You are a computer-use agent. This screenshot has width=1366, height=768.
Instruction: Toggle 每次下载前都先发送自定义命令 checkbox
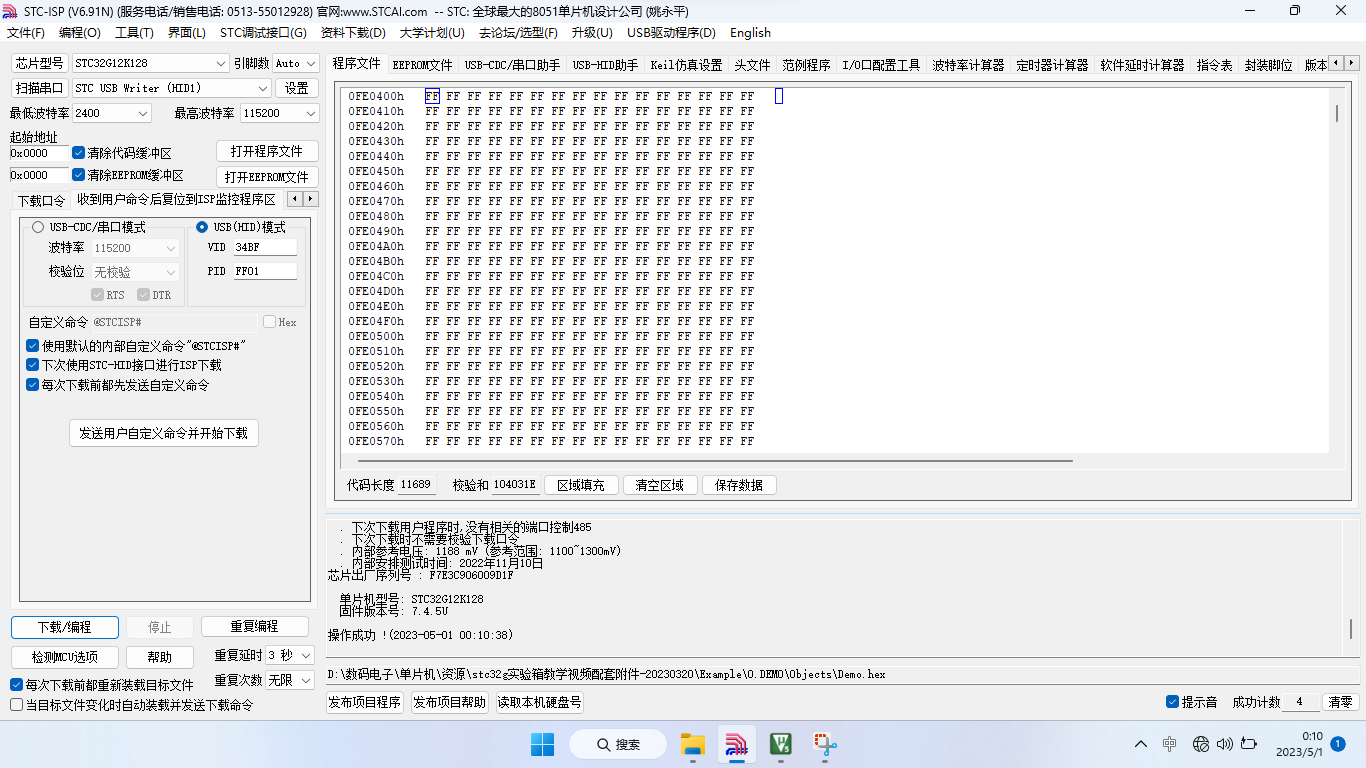point(33,385)
